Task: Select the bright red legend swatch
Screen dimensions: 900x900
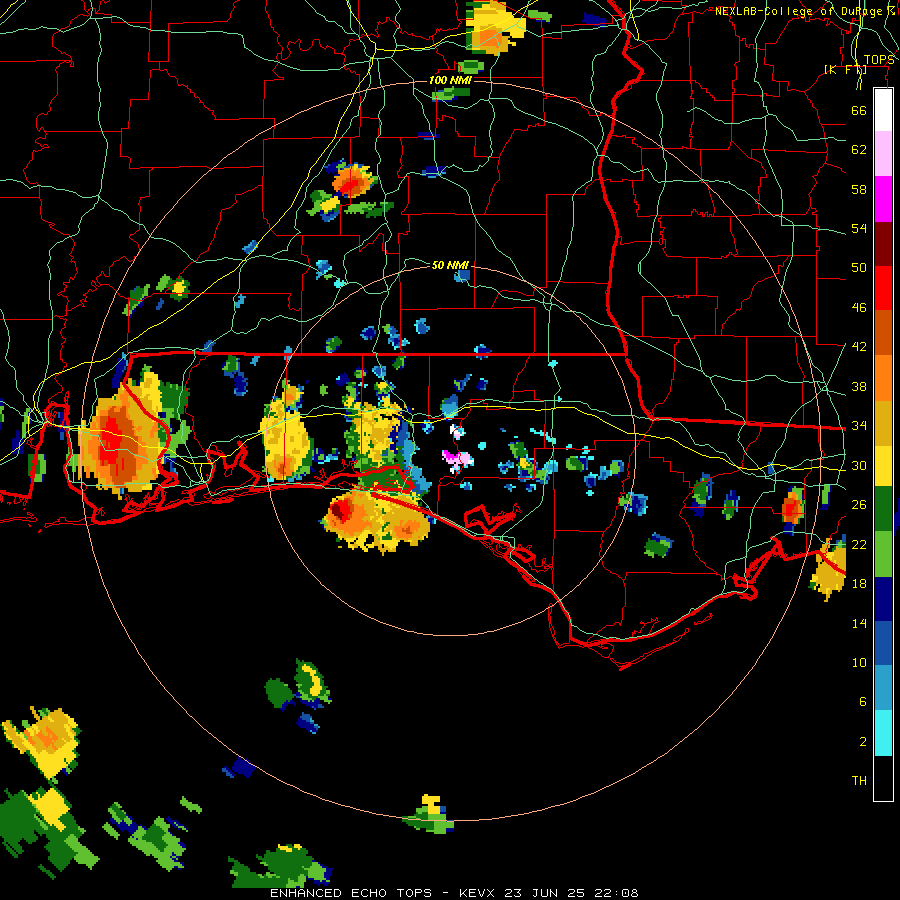Action: (883, 288)
